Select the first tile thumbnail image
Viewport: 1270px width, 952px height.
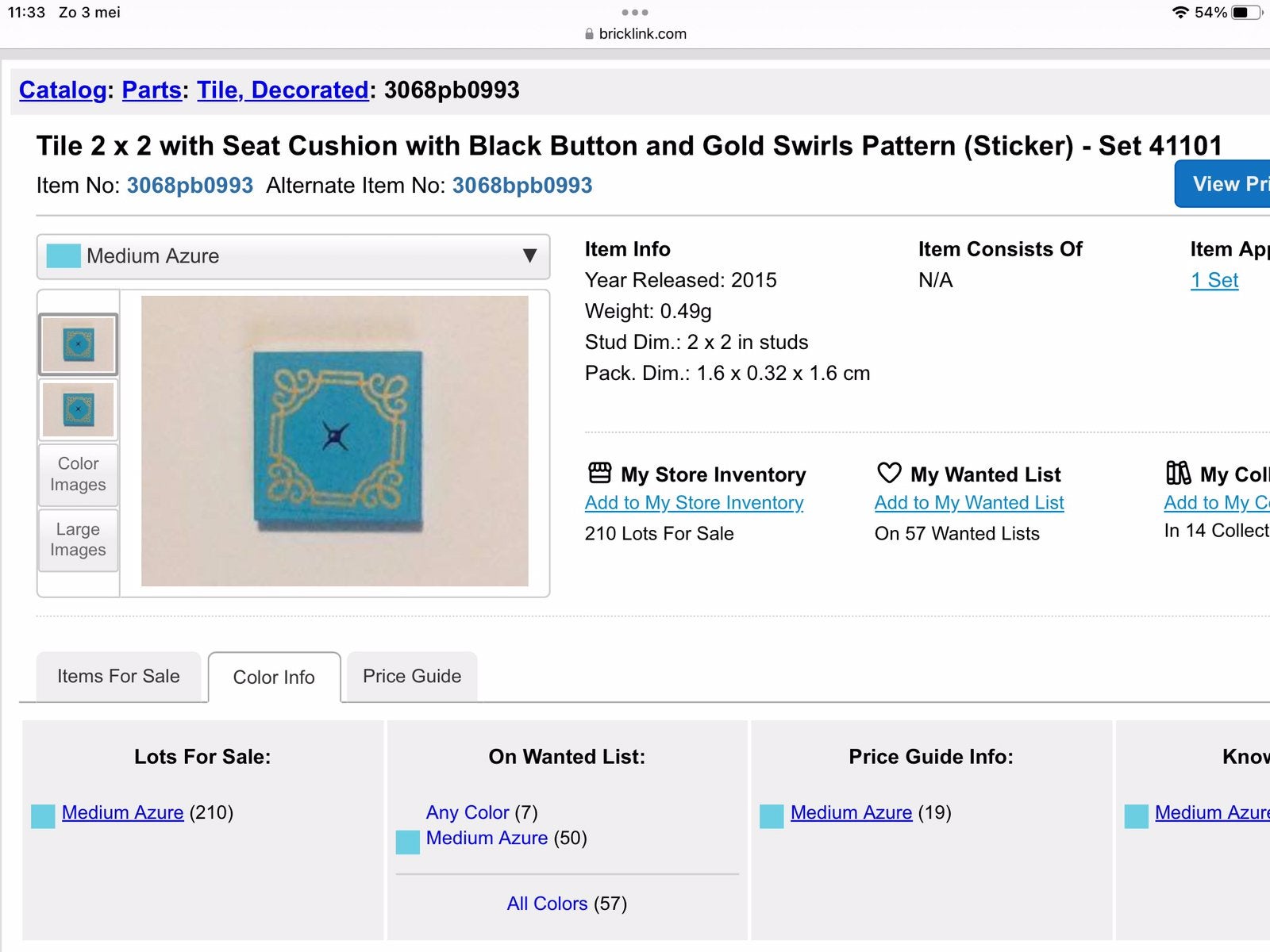click(78, 344)
